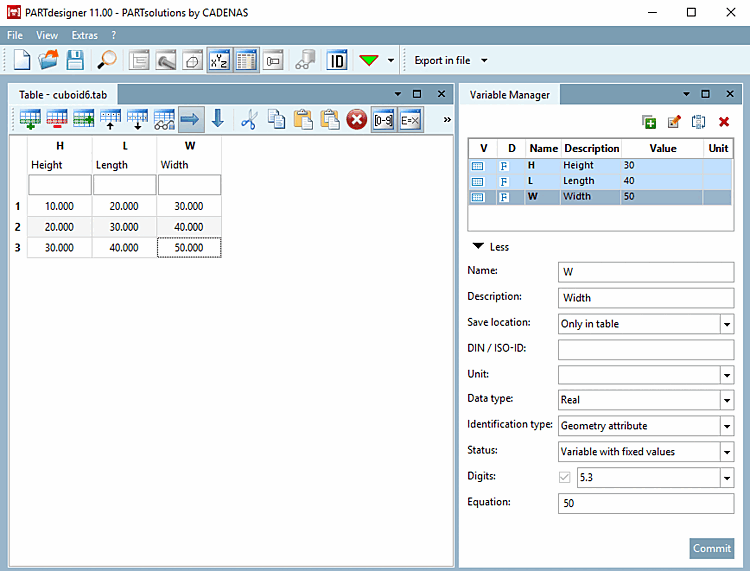Delete variable with red X icon
Viewport: 750px width, 571px height.
(x=724, y=122)
